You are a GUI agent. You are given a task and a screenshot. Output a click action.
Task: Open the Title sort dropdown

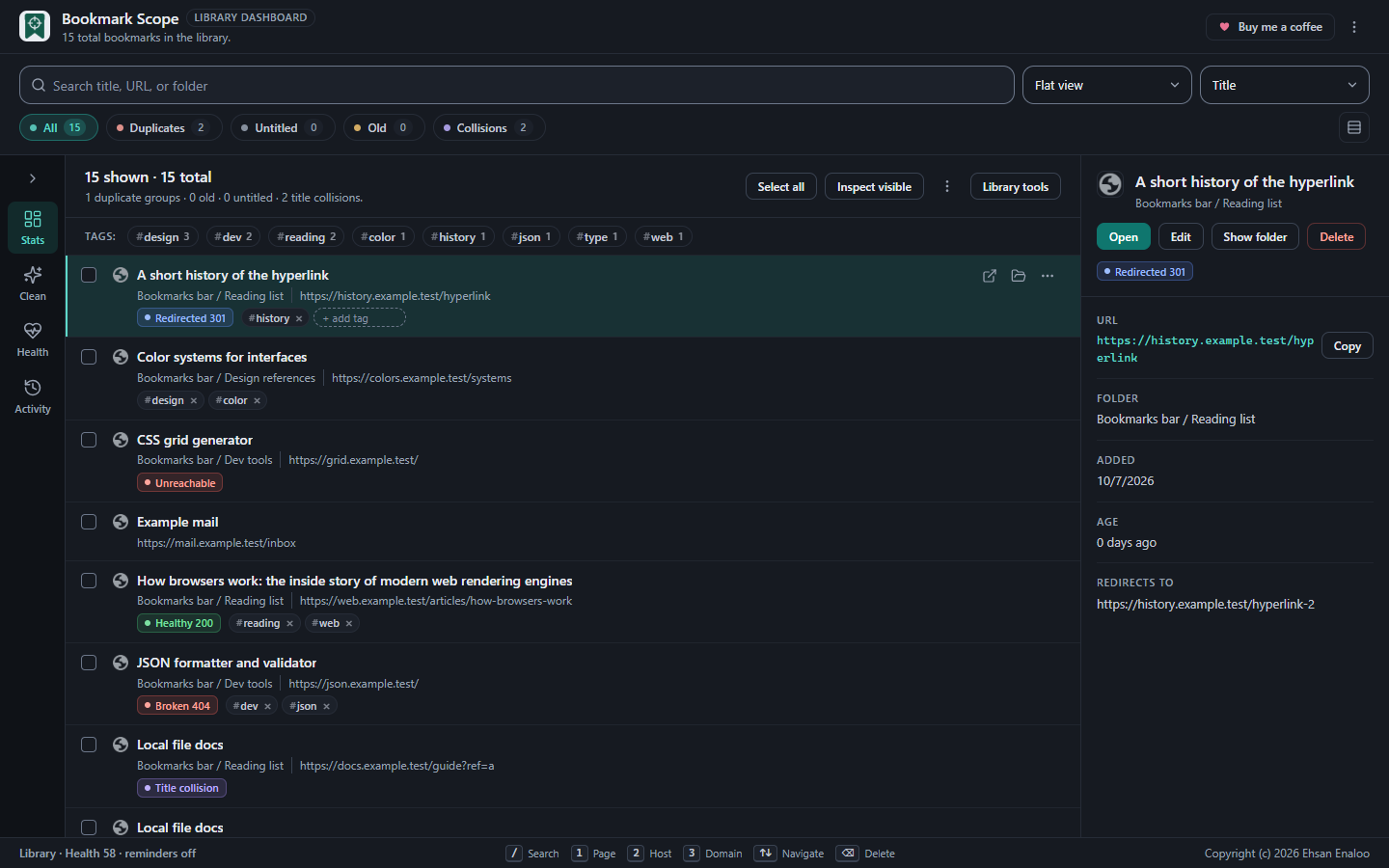coord(1285,85)
